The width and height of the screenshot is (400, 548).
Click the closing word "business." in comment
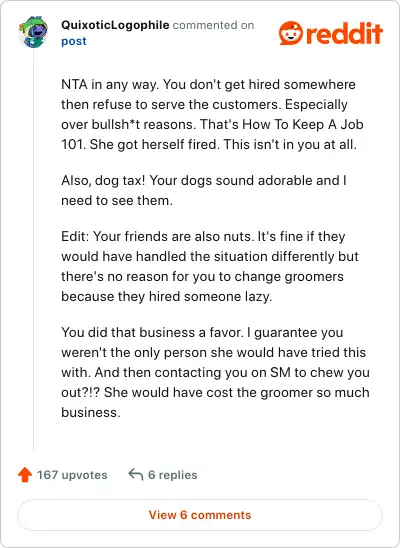91,412
